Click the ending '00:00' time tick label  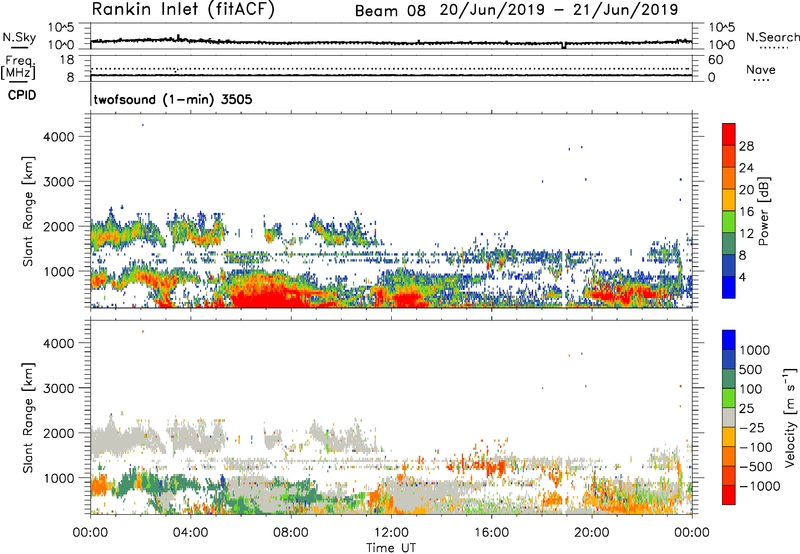(x=692, y=533)
